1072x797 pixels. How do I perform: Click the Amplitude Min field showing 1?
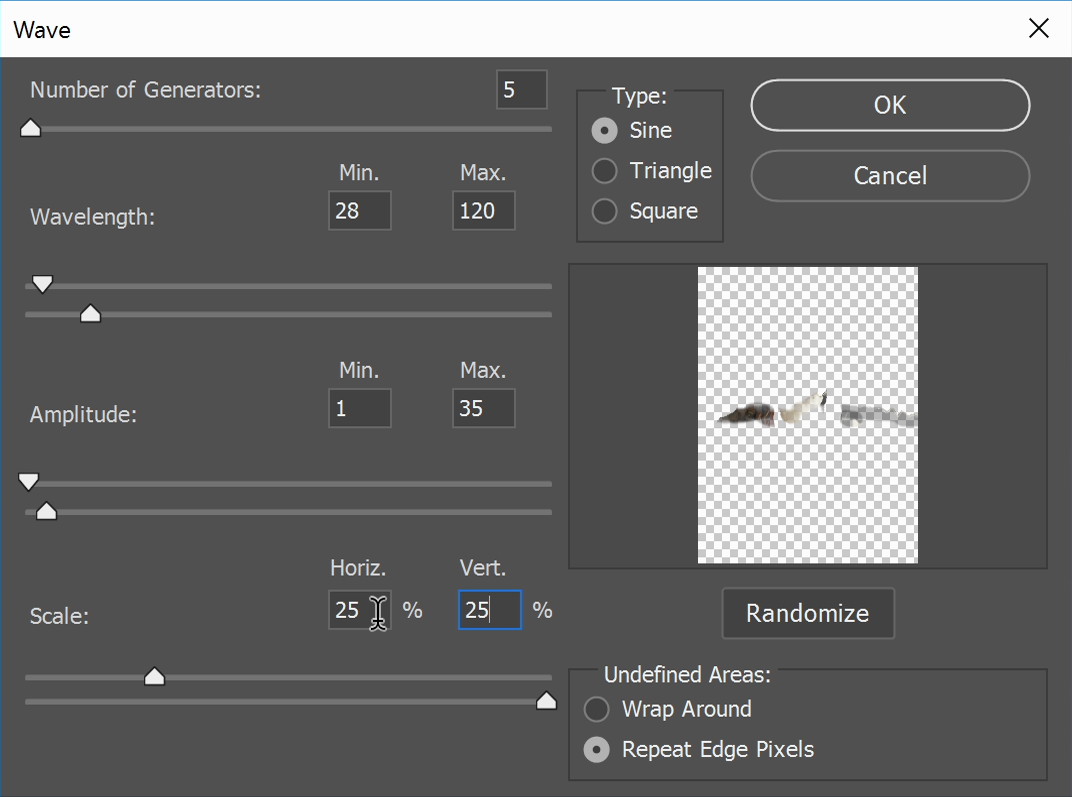pyautogui.click(x=359, y=409)
